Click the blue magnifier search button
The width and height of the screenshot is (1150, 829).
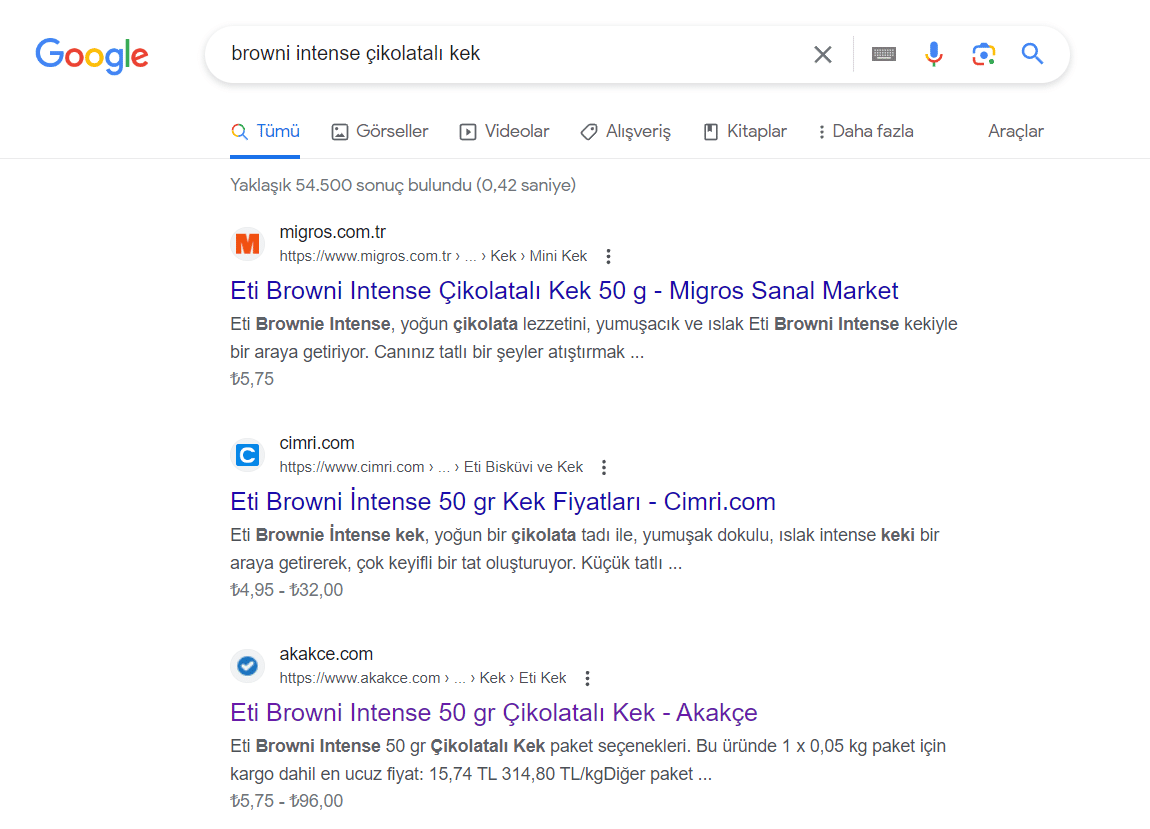[1032, 54]
